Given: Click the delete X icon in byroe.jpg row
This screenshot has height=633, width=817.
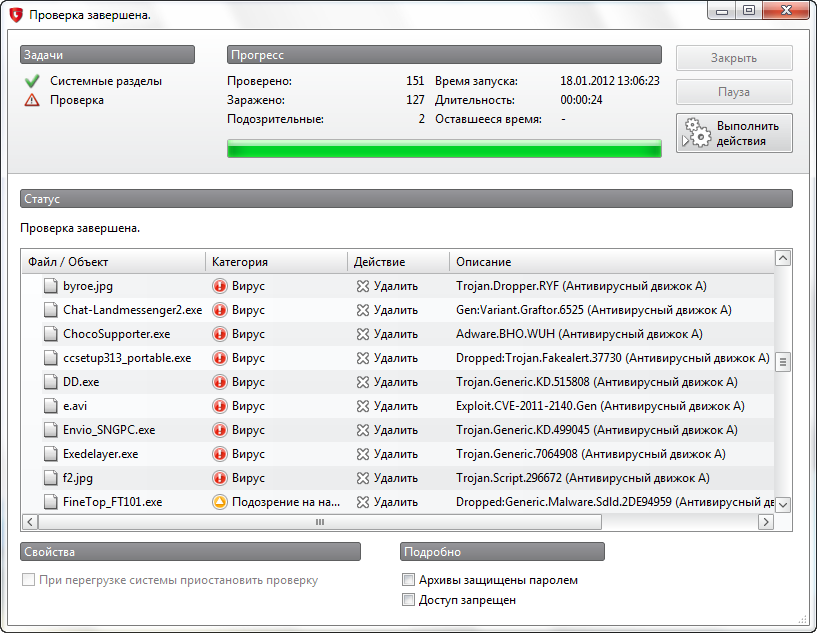Looking at the screenshot, I should (x=363, y=286).
